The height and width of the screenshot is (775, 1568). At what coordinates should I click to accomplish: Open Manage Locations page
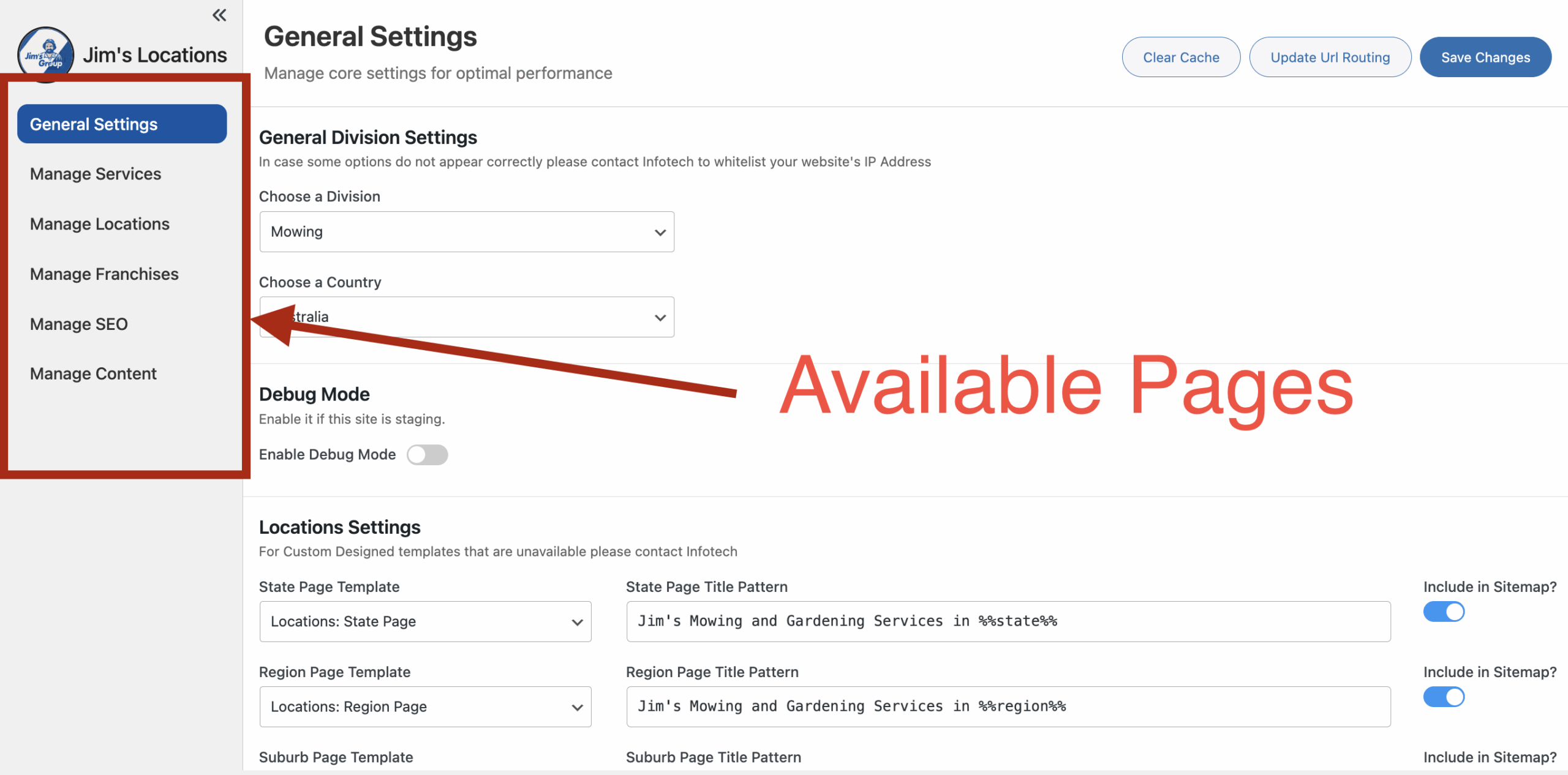100,224
